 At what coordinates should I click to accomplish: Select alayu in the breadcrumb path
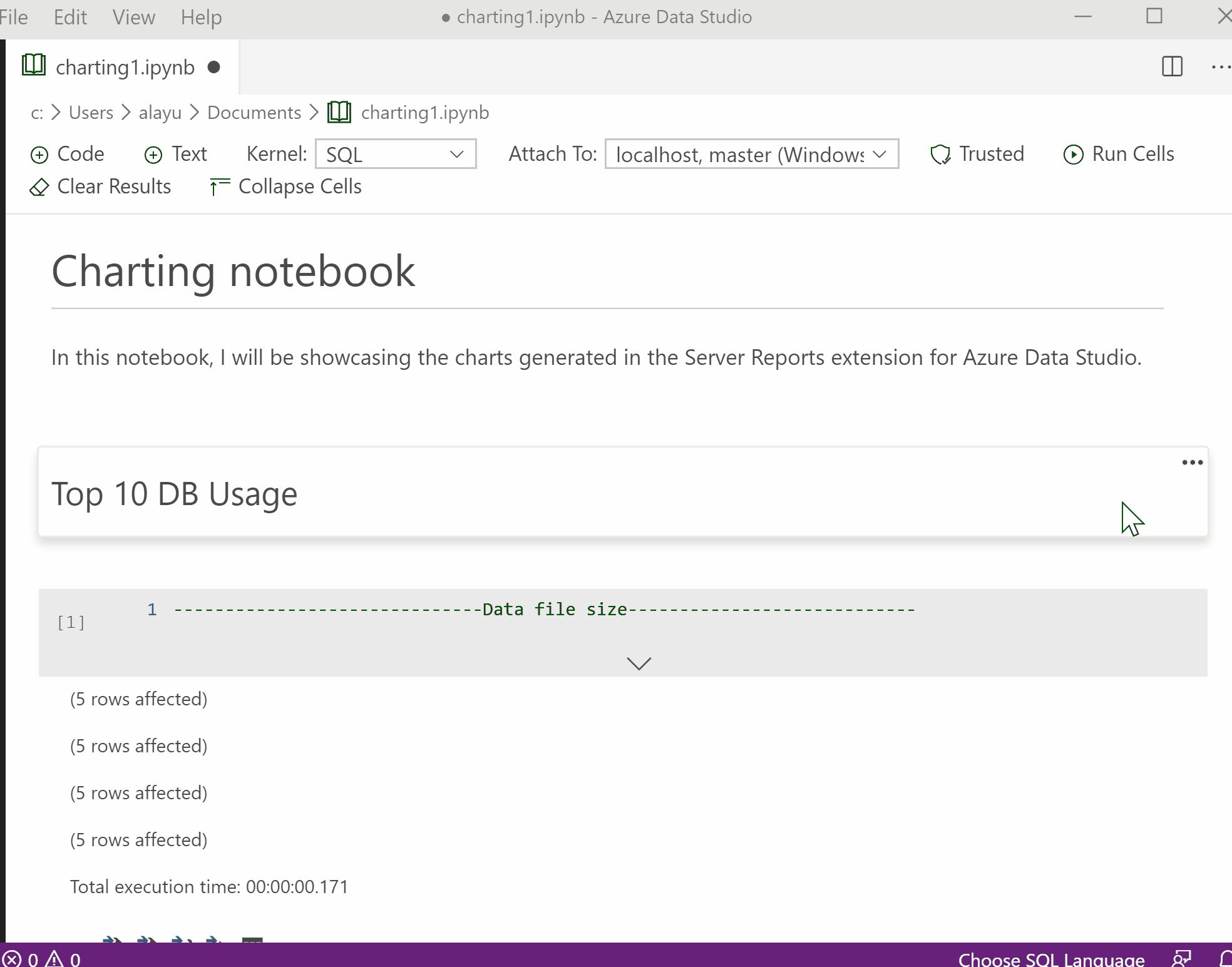coord(160,113)
